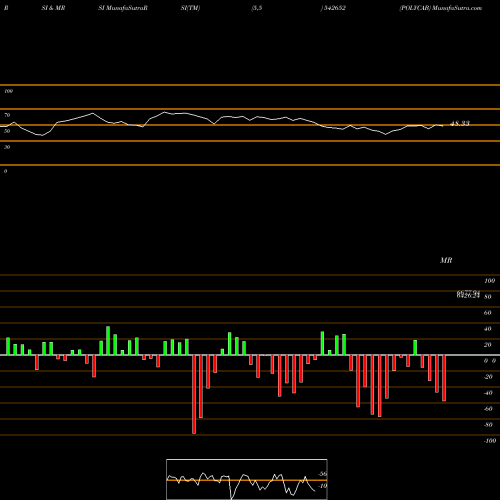
Task: Click the -56 value in the mini chart
Action: 322,474
